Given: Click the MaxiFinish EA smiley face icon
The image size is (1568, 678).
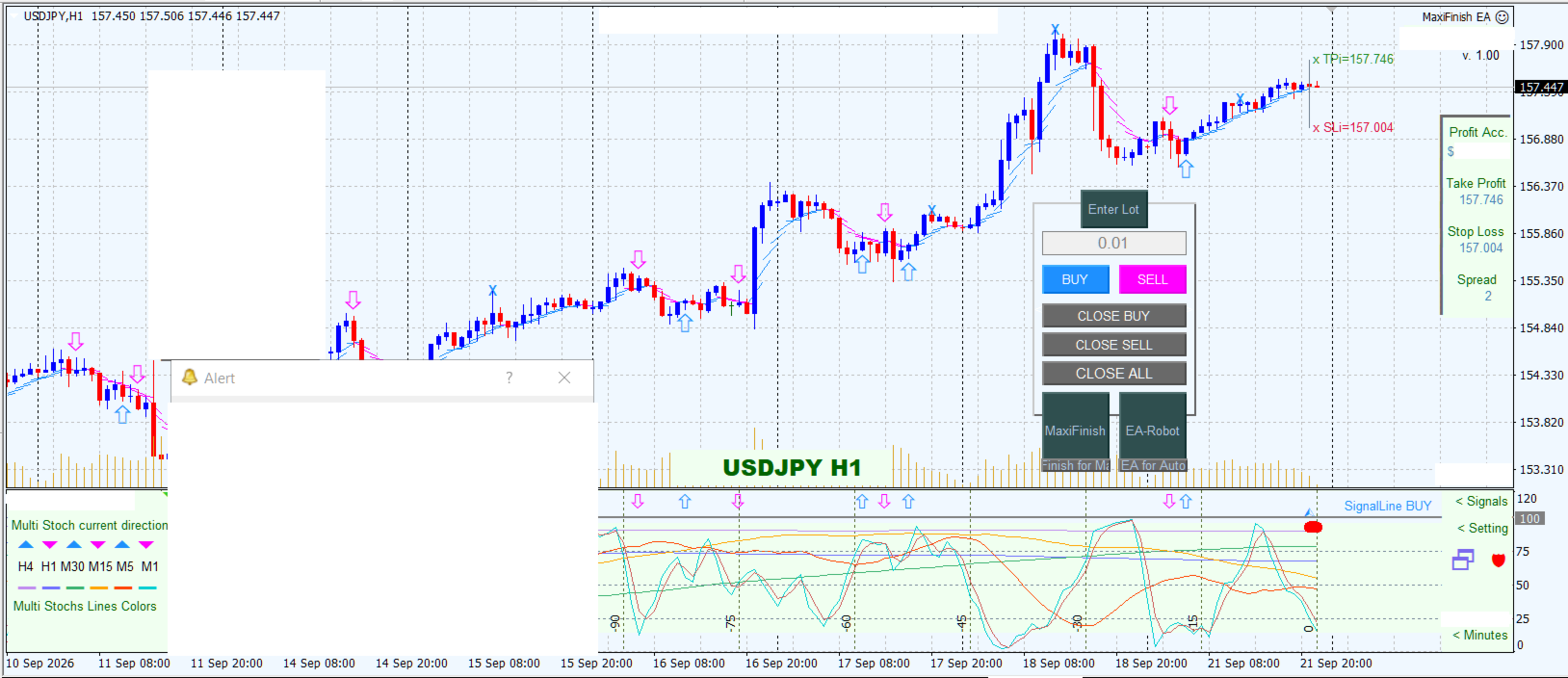Looking at the screenshot, I should tap(1502, 17).
